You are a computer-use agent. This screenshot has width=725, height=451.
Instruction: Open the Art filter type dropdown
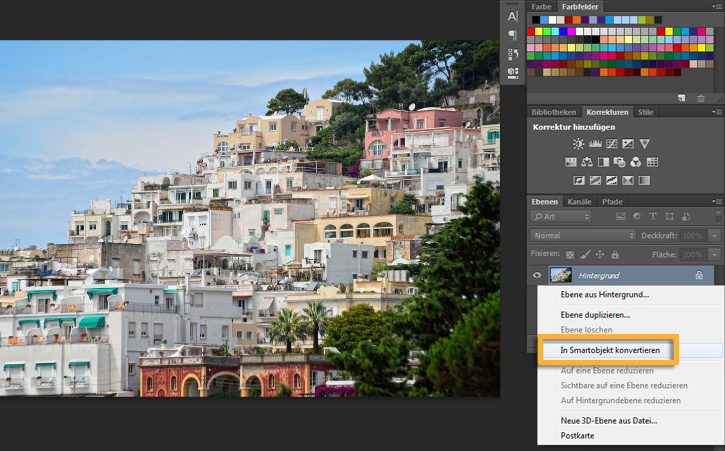tap(561, 216)
